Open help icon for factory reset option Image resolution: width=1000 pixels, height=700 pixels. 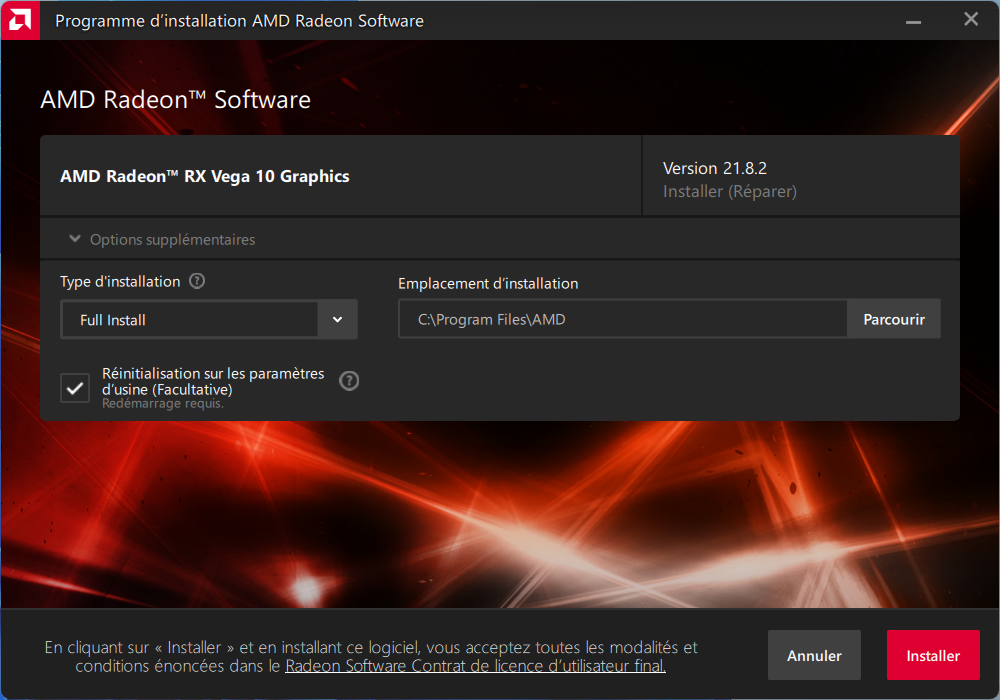click(x=349, y=381)
